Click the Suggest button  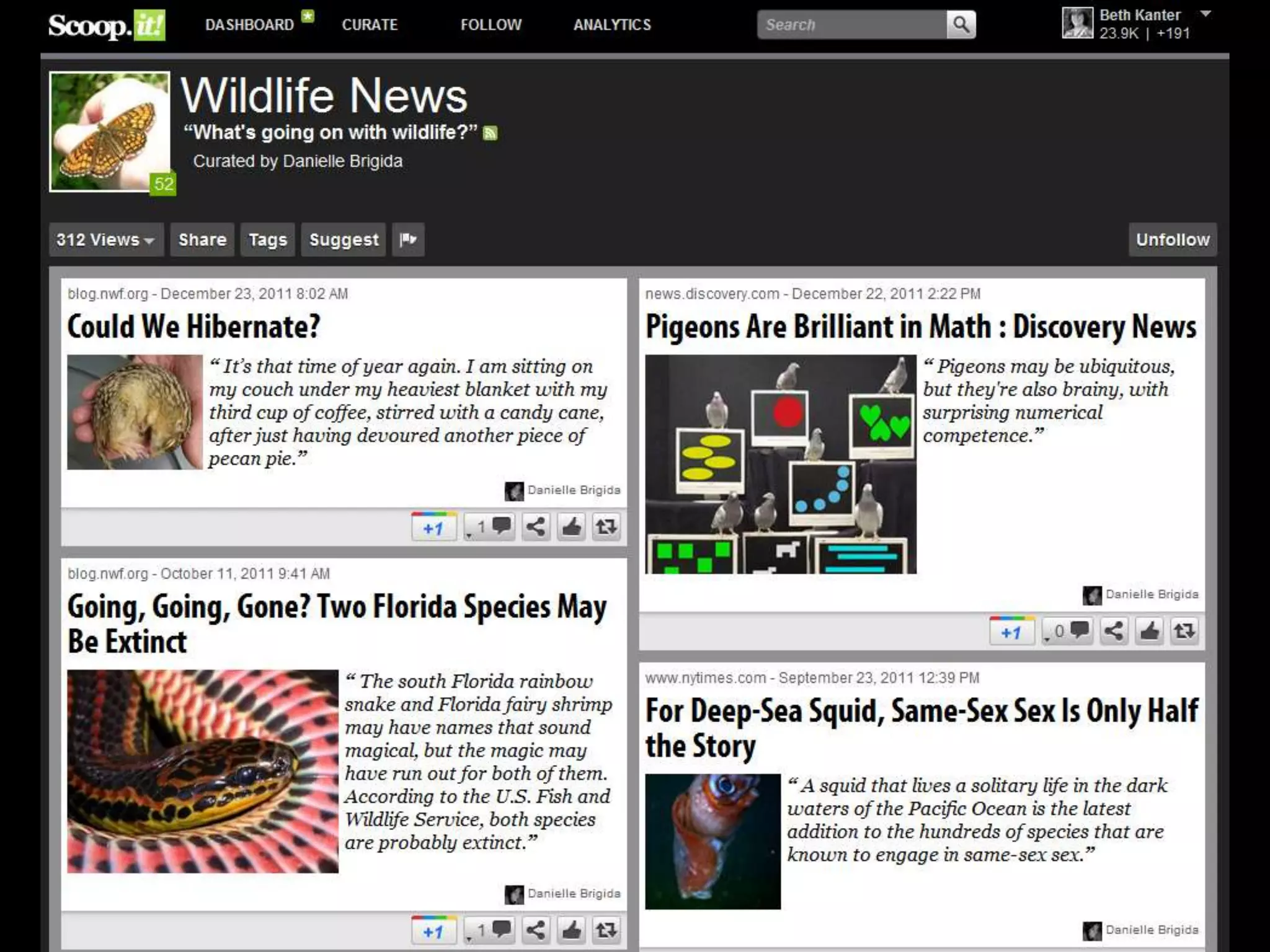344,239
